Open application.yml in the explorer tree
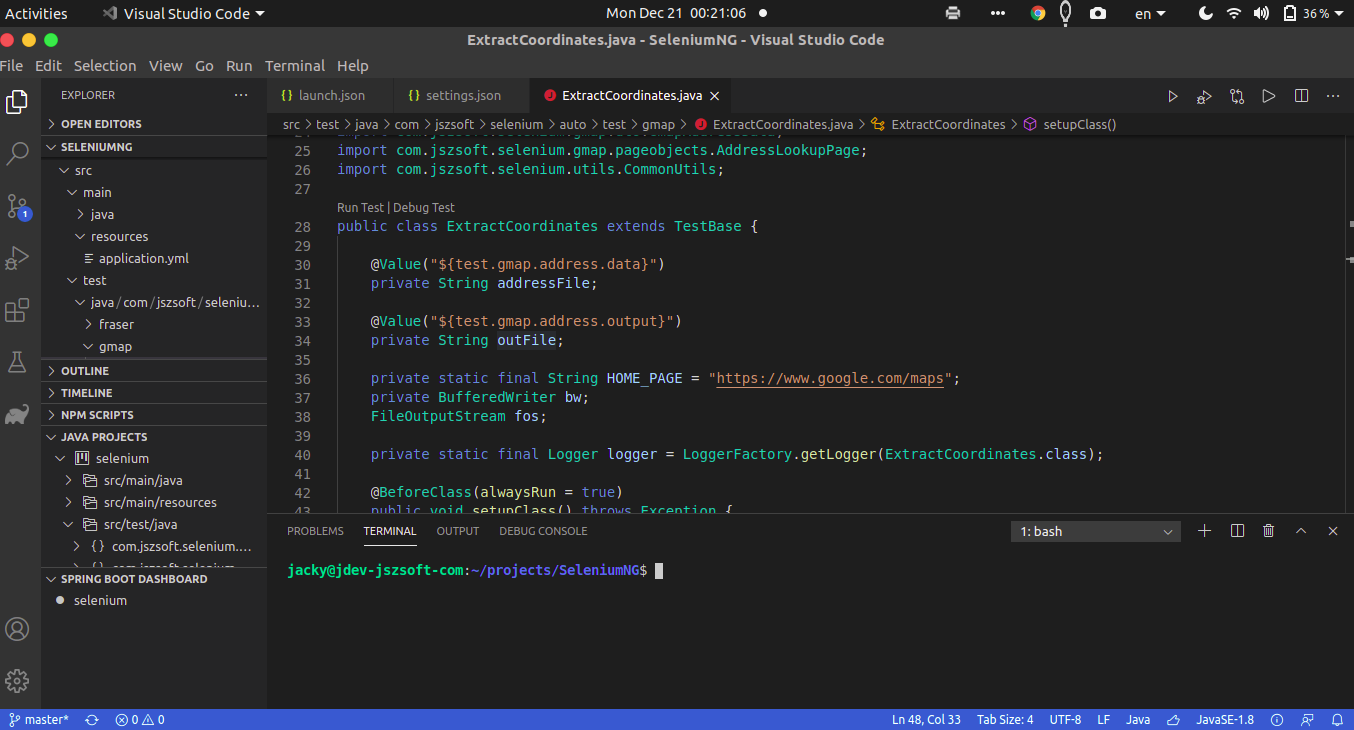Image resolution: width=1354 pixels, height=730 pixels. tap(144, 258)
